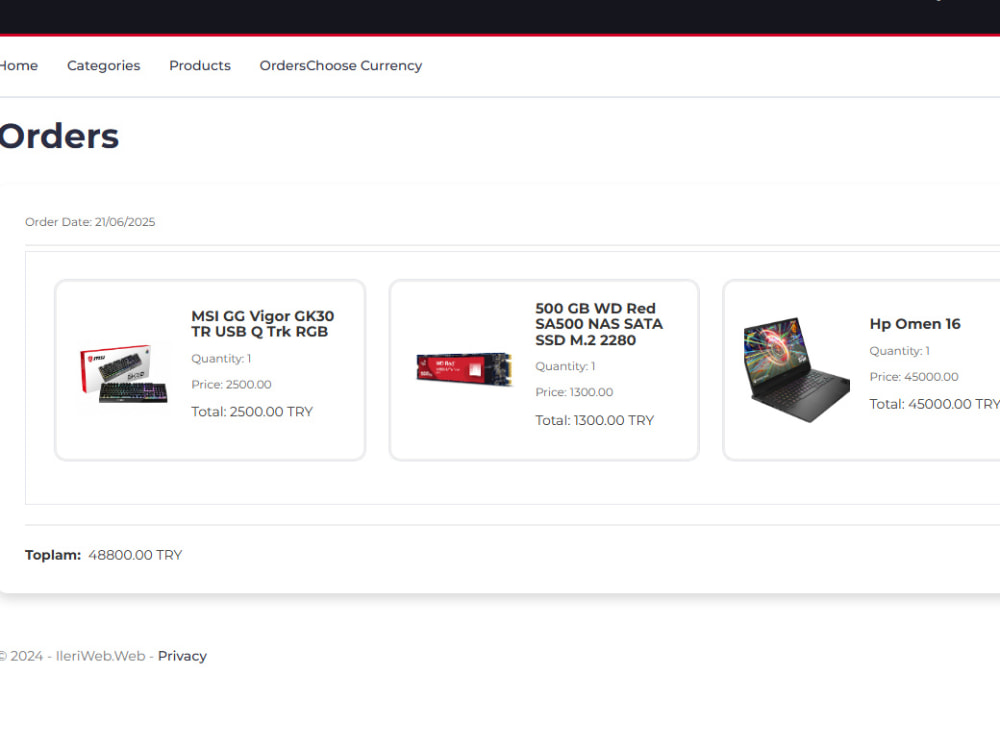This screenshot has height=750, width=1000.
Task: Click Quantity: 1 on the SSD card
Action: pyautogui.click(x=565, y=366)
